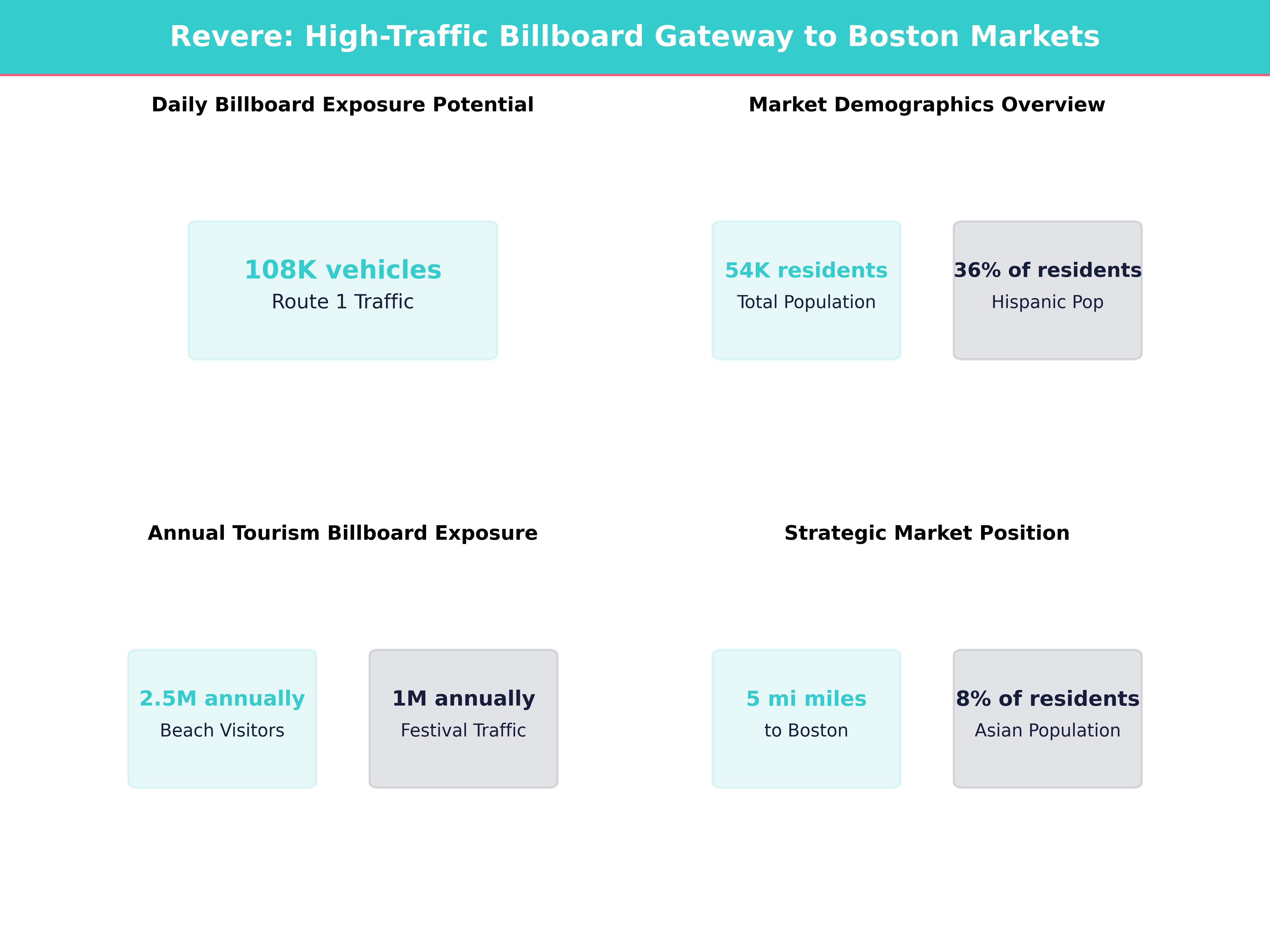Click the '8% of residents' value
This screenshot has width=1270, height=952.
(1047, 699)
